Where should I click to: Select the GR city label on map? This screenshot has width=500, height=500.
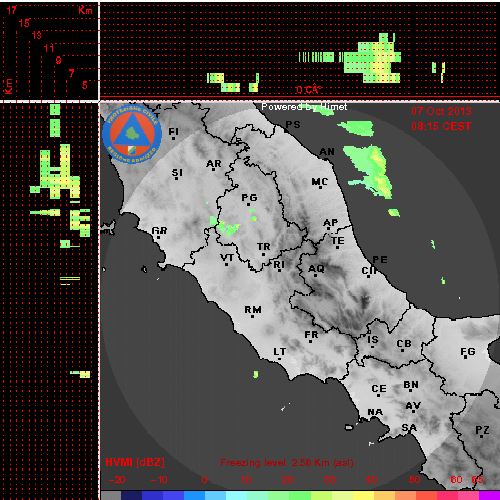(159, 231)
